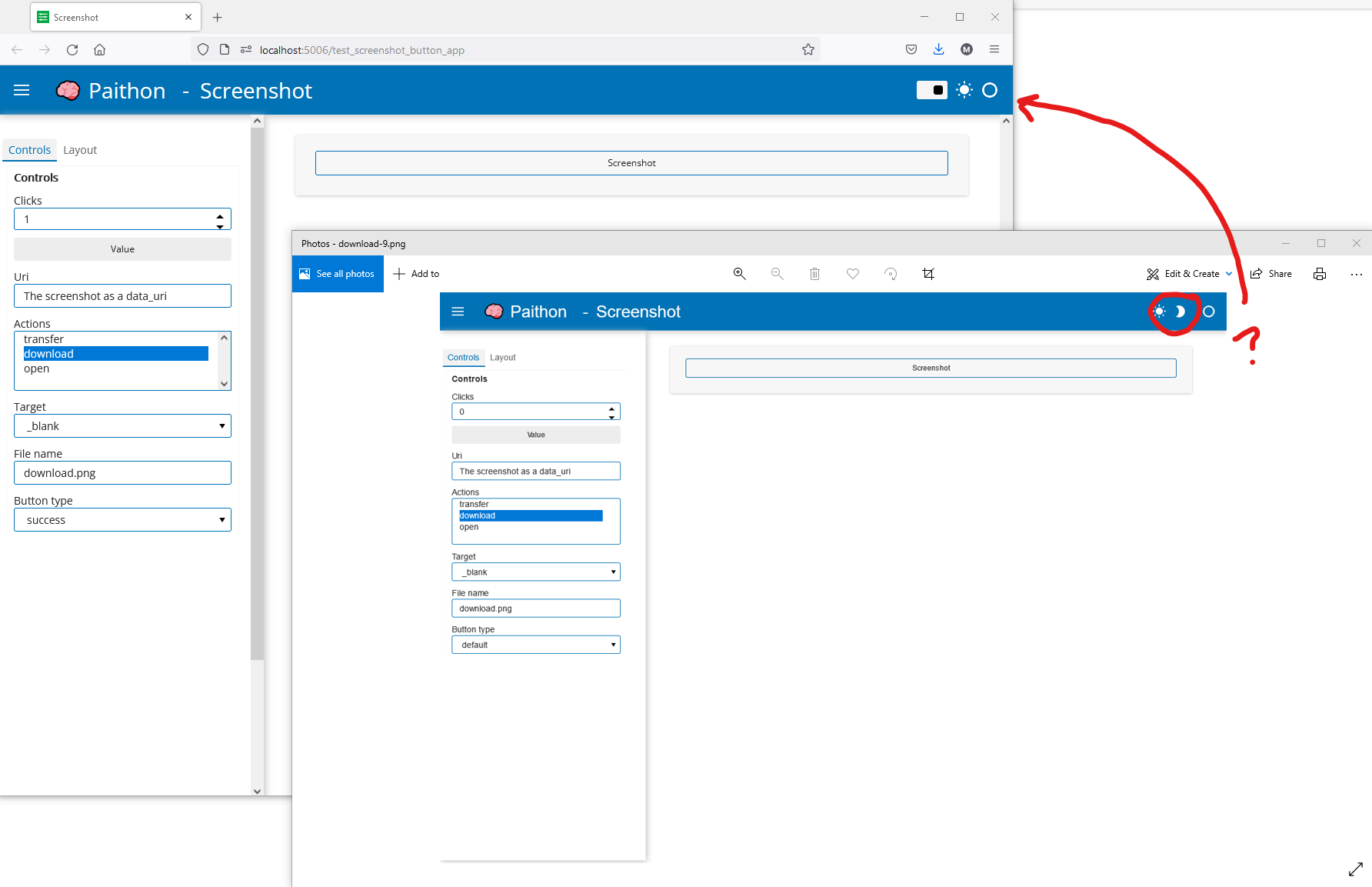Viewport: 1372px width, 887px height.
Task: Zoom in on the photo
Action: pyautogui.click(x=739, y=274)
